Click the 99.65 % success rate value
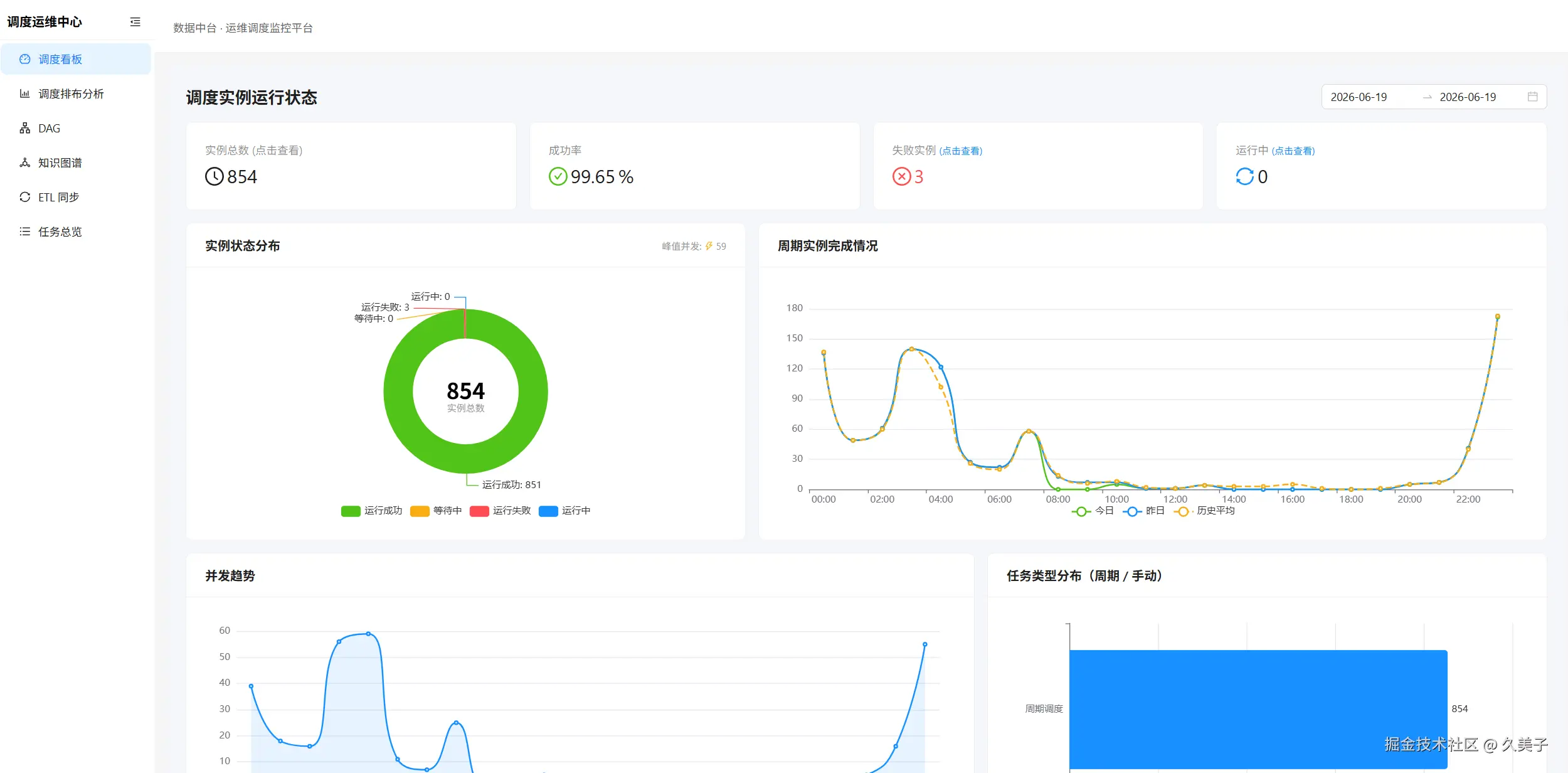Image resolution: width=1568 pixels, height=773 pixels. 602,176
